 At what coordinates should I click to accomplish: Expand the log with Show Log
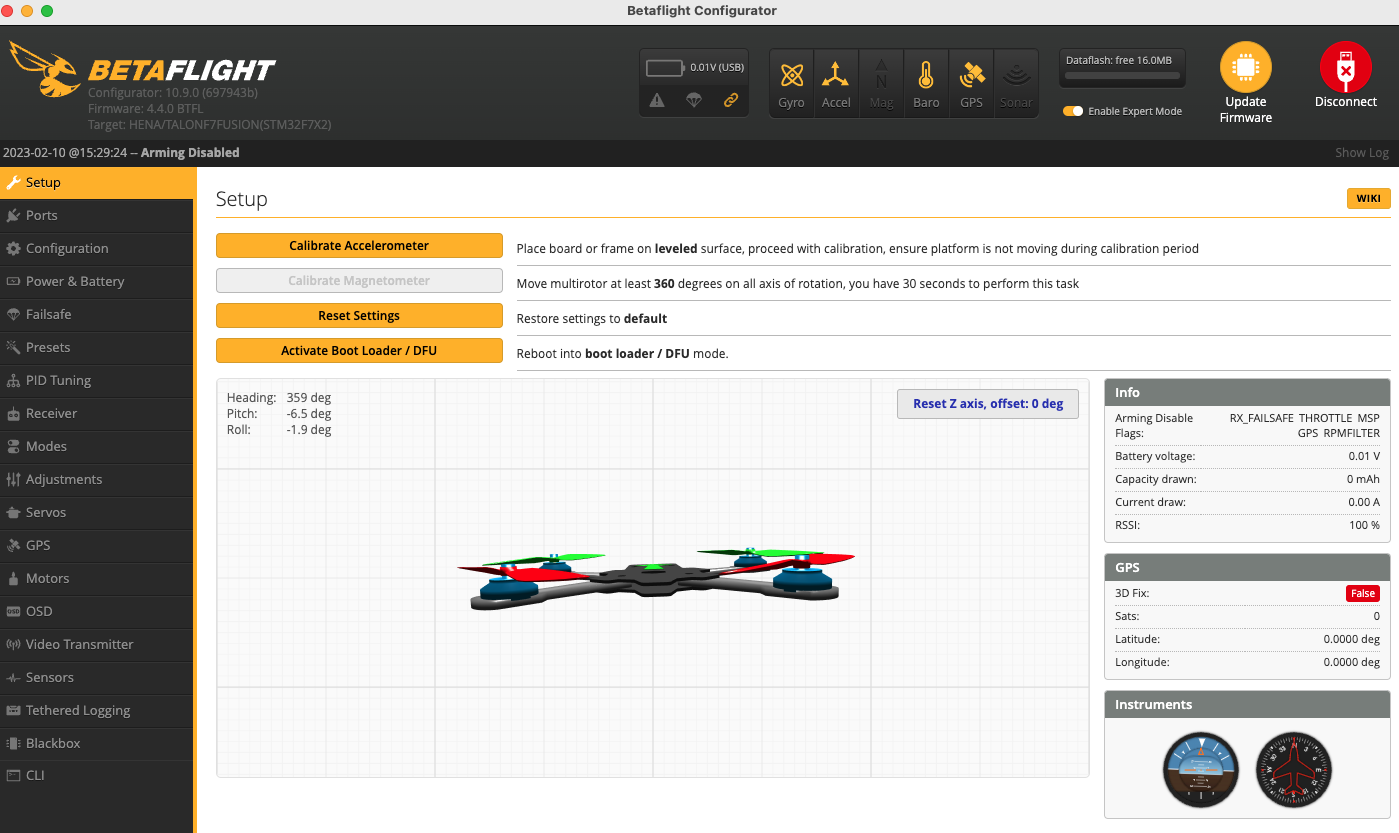pyautogui.click(x=1361, y=152)
